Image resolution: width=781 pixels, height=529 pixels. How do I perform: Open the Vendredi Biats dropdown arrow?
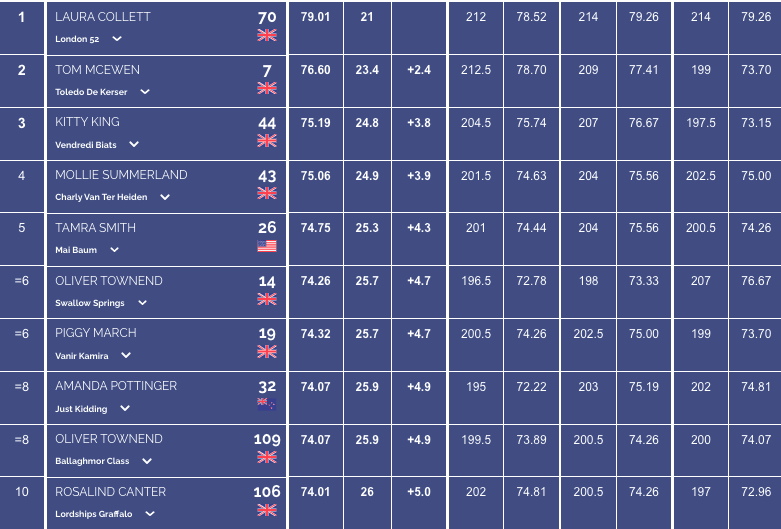(134, 144)
